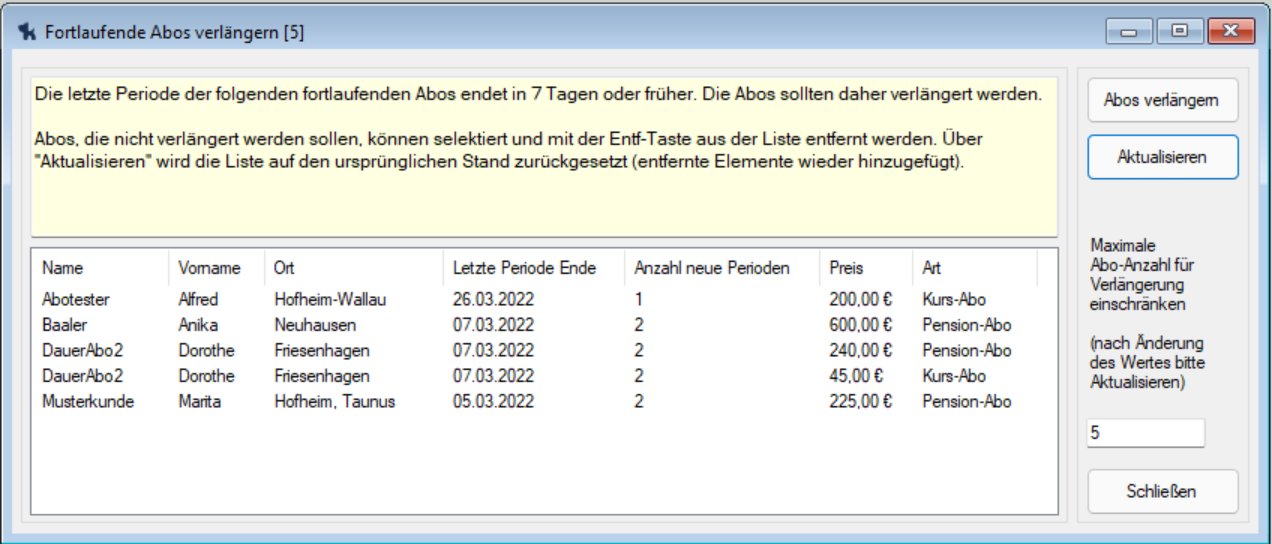Maximize the Fortlaufende Abos window
The image size is (1272, 544).
pos(1180,32)
